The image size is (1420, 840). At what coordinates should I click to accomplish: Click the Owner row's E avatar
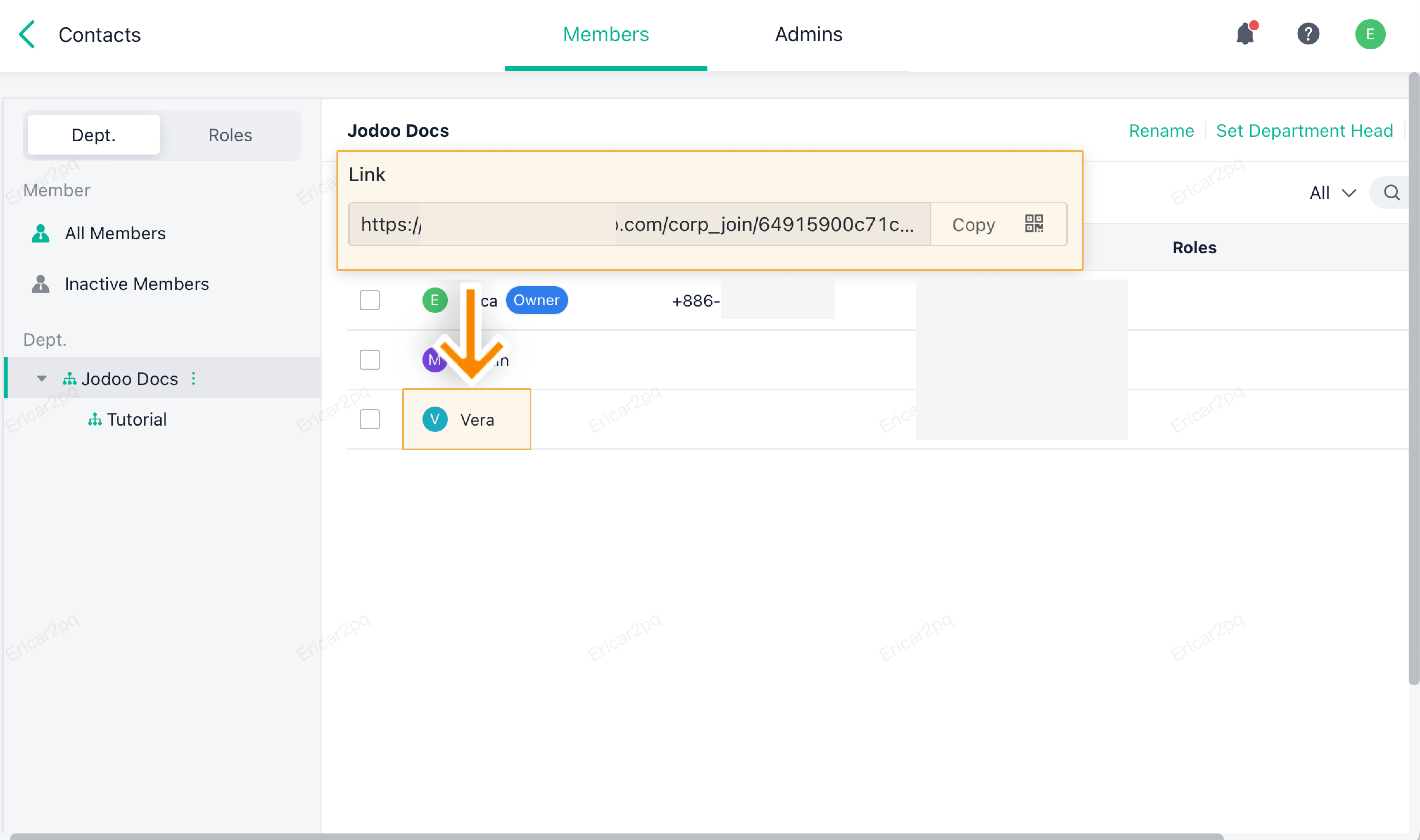click(435, 300)
